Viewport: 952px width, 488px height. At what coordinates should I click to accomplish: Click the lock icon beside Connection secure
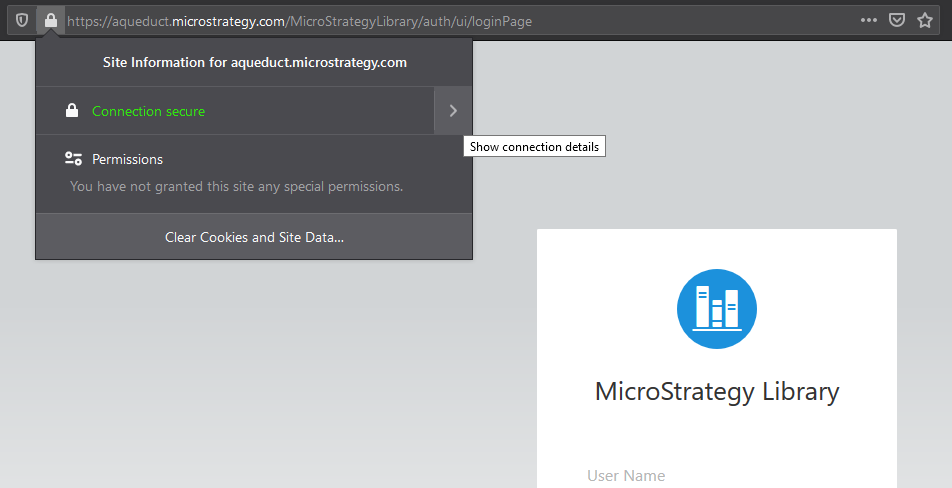click(x=72, y=111)
